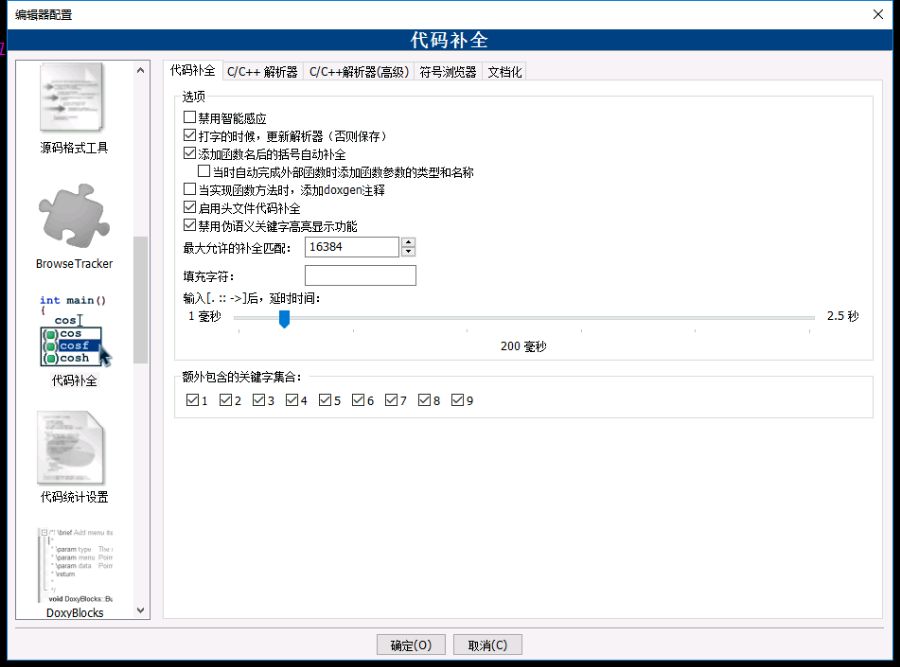Click sidebar scroll up arrow
The width and height of the screenshot is (900, 667).
tap(141, 70)
